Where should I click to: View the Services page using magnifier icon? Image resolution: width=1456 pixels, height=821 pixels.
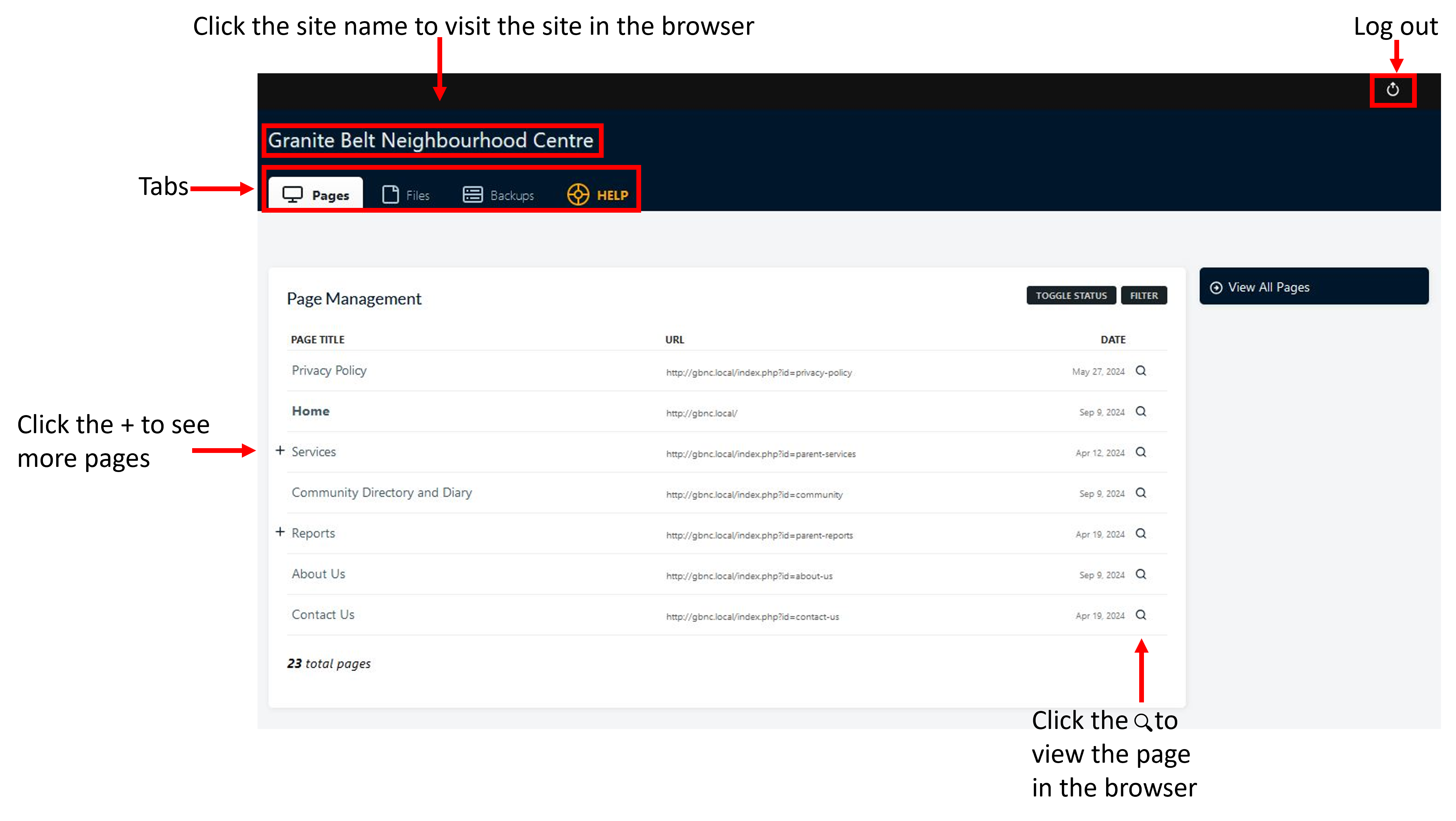point(1141,452)
